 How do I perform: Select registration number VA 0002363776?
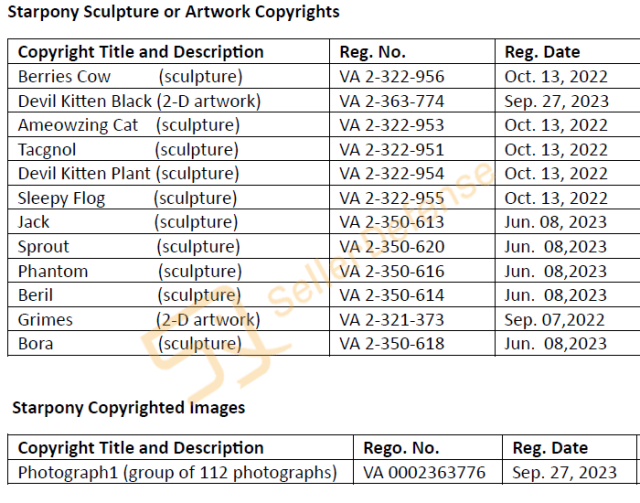tap(424, 473)
